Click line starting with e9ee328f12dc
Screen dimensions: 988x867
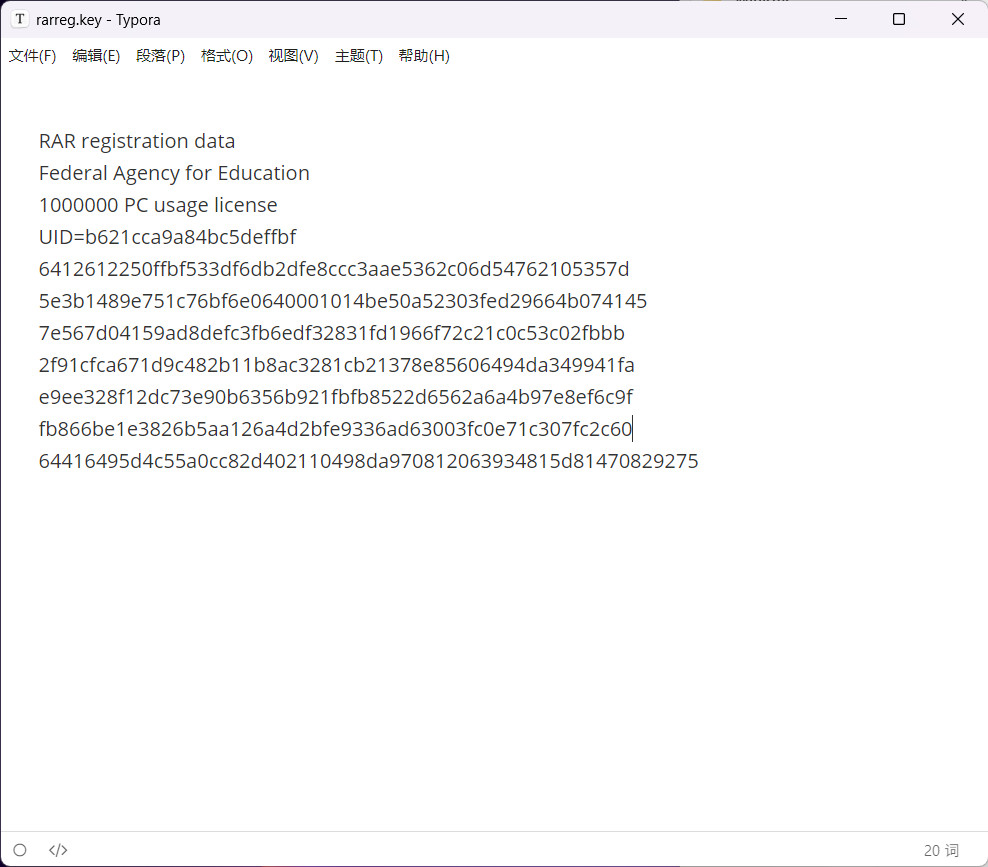click(x=336, y=398)
